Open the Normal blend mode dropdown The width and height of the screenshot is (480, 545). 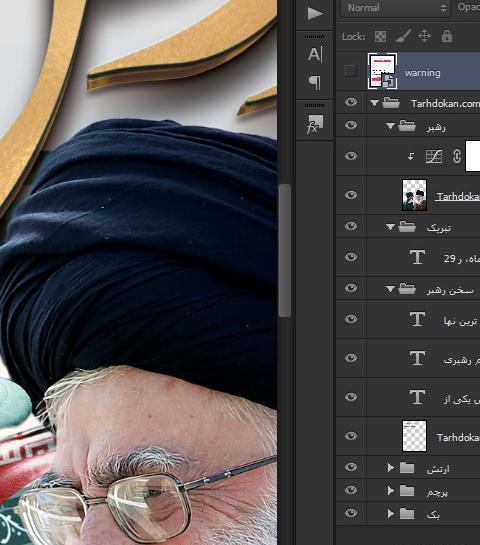click(x=395, y=8)
